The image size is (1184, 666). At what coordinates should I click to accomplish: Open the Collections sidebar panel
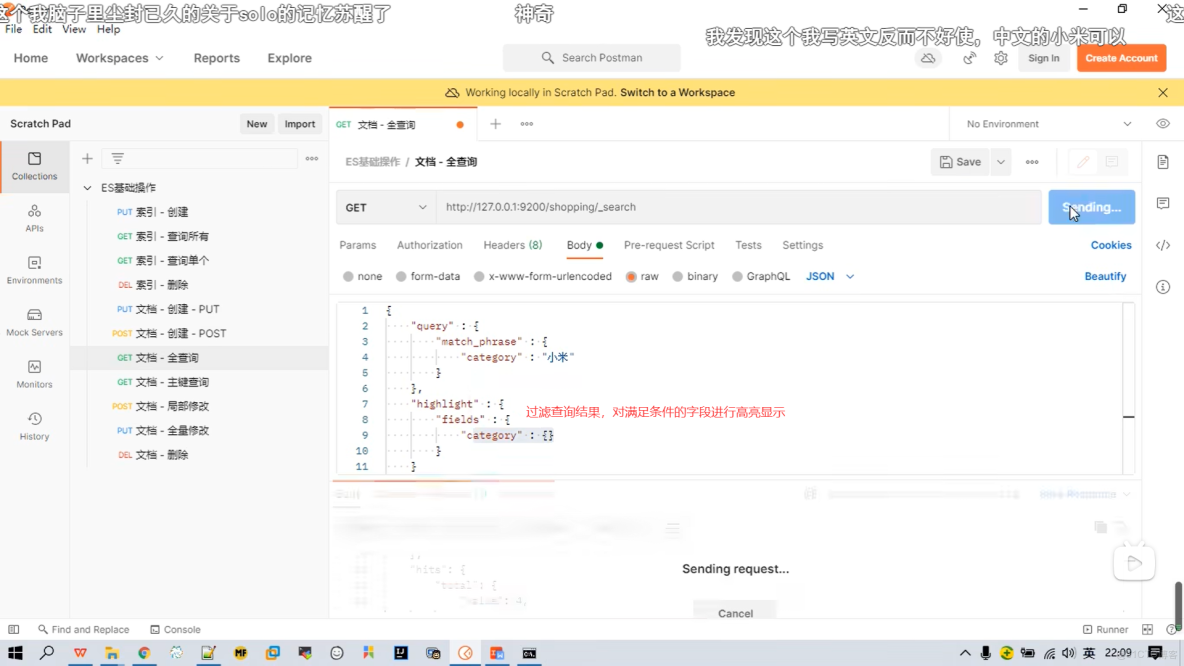pyautogui.click(x=34, y=168)
